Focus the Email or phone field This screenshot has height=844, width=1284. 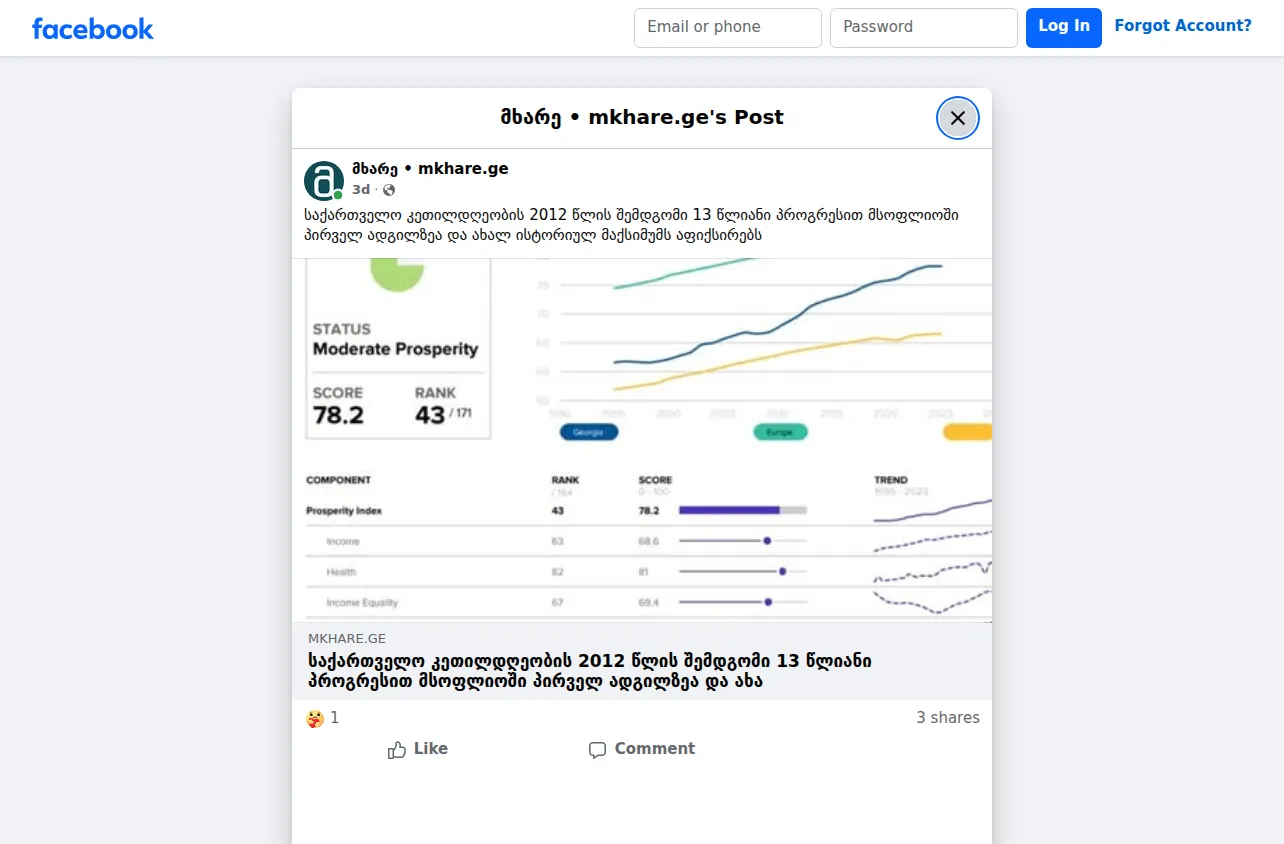728,28
